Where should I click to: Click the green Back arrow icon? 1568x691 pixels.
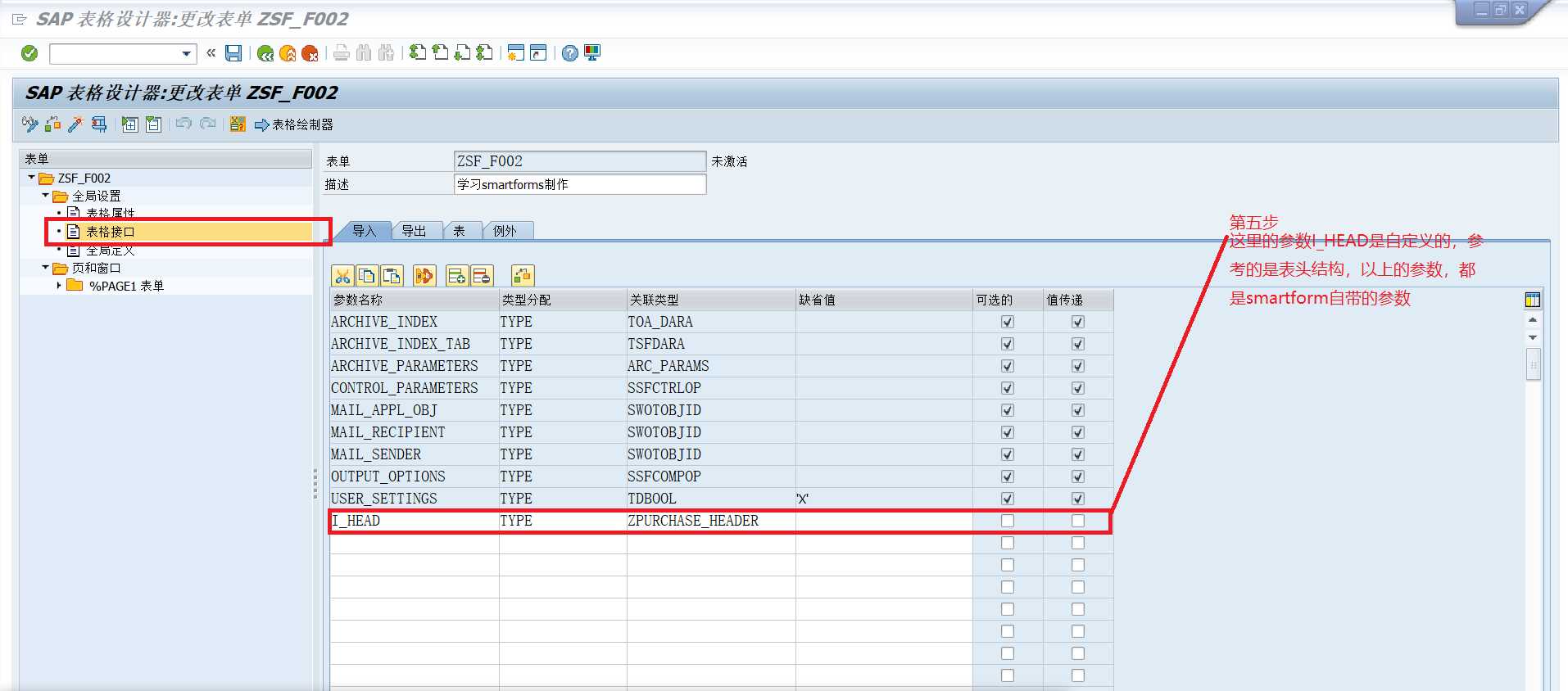(265, 53)
